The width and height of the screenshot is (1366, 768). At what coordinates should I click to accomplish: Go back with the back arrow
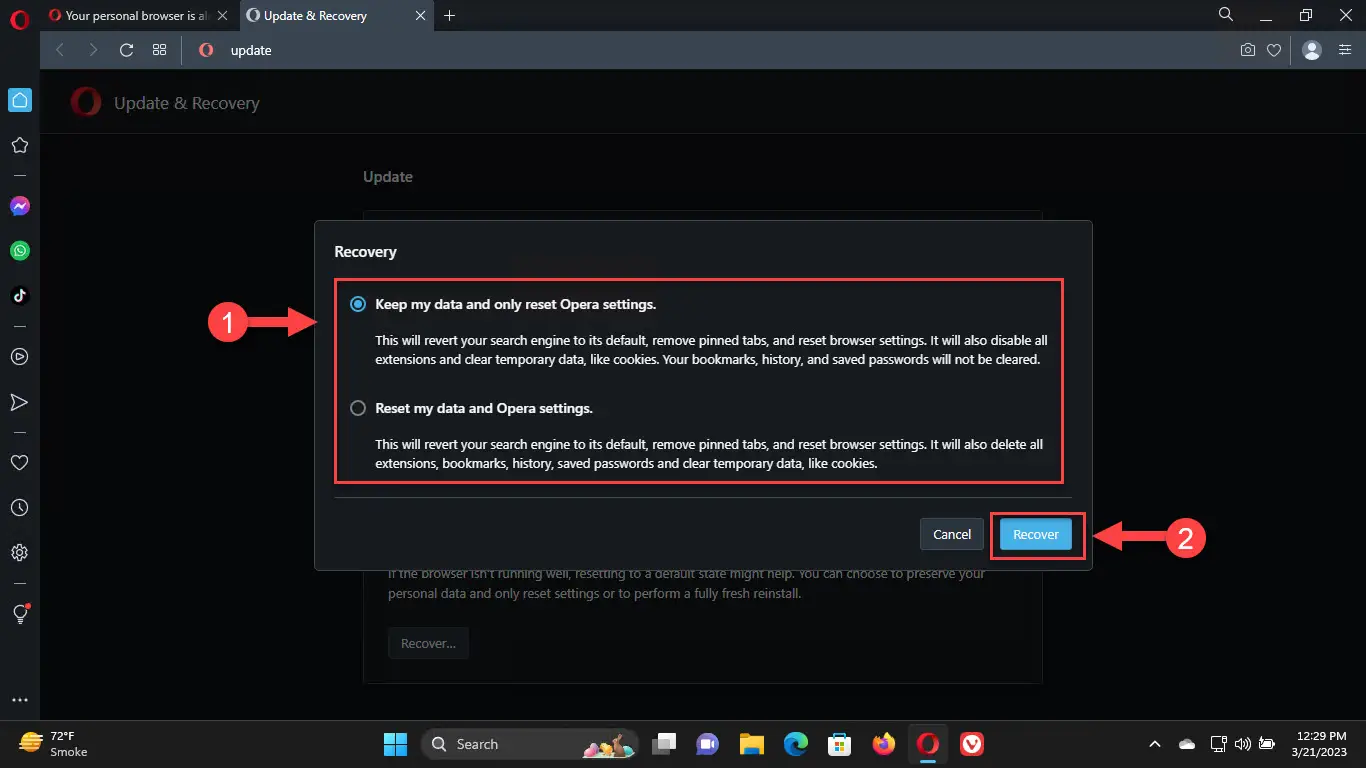[x=60, y=50]
